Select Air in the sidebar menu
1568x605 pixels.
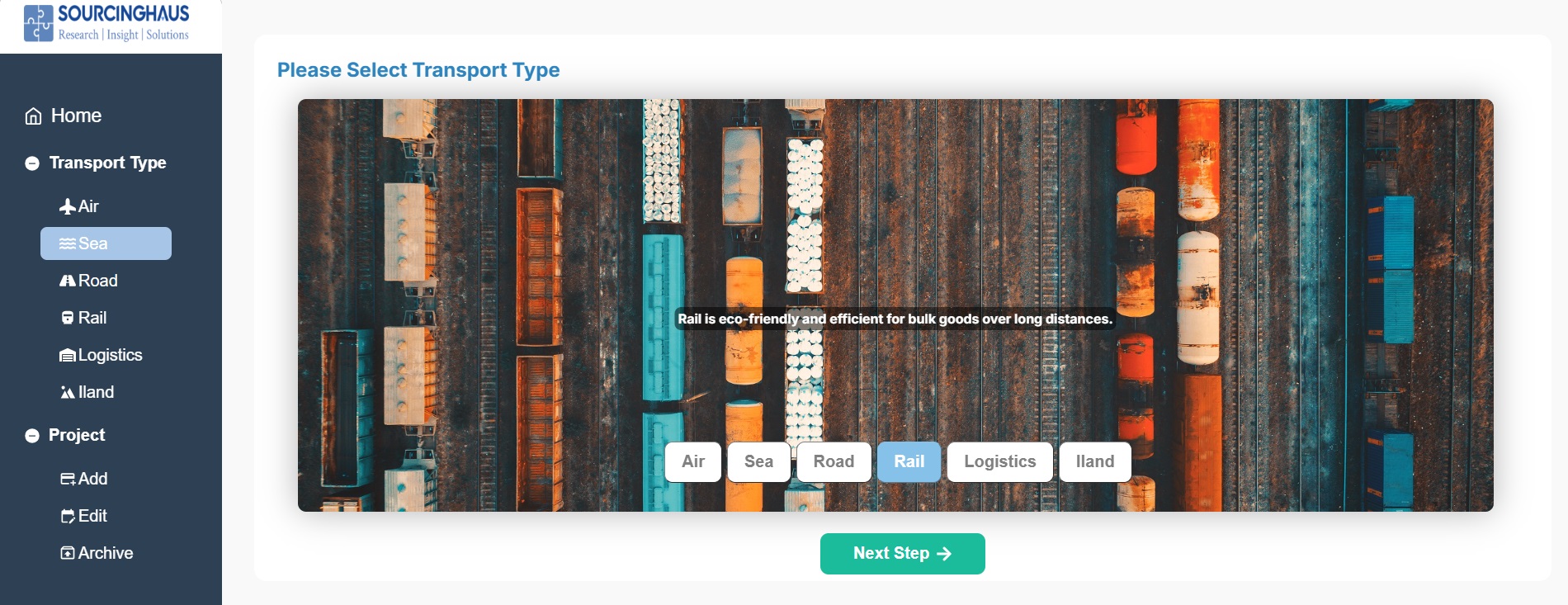click(x=106, y=206)
